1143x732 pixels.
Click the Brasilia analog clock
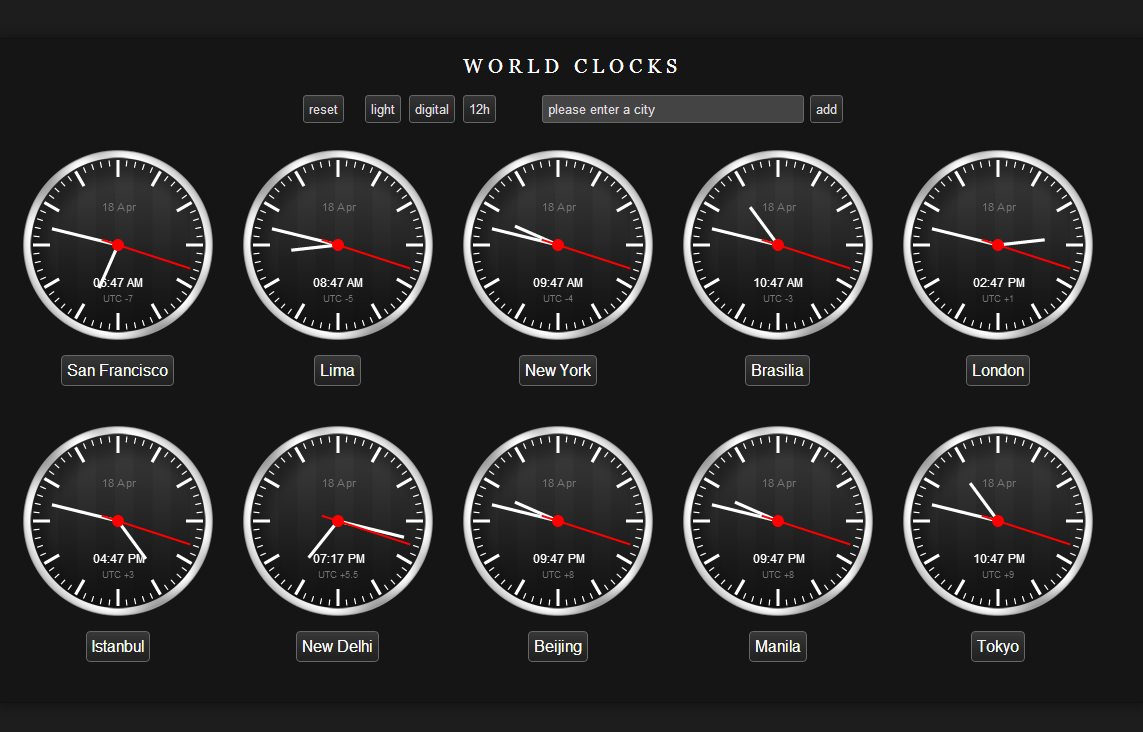[x=777, y=244]
